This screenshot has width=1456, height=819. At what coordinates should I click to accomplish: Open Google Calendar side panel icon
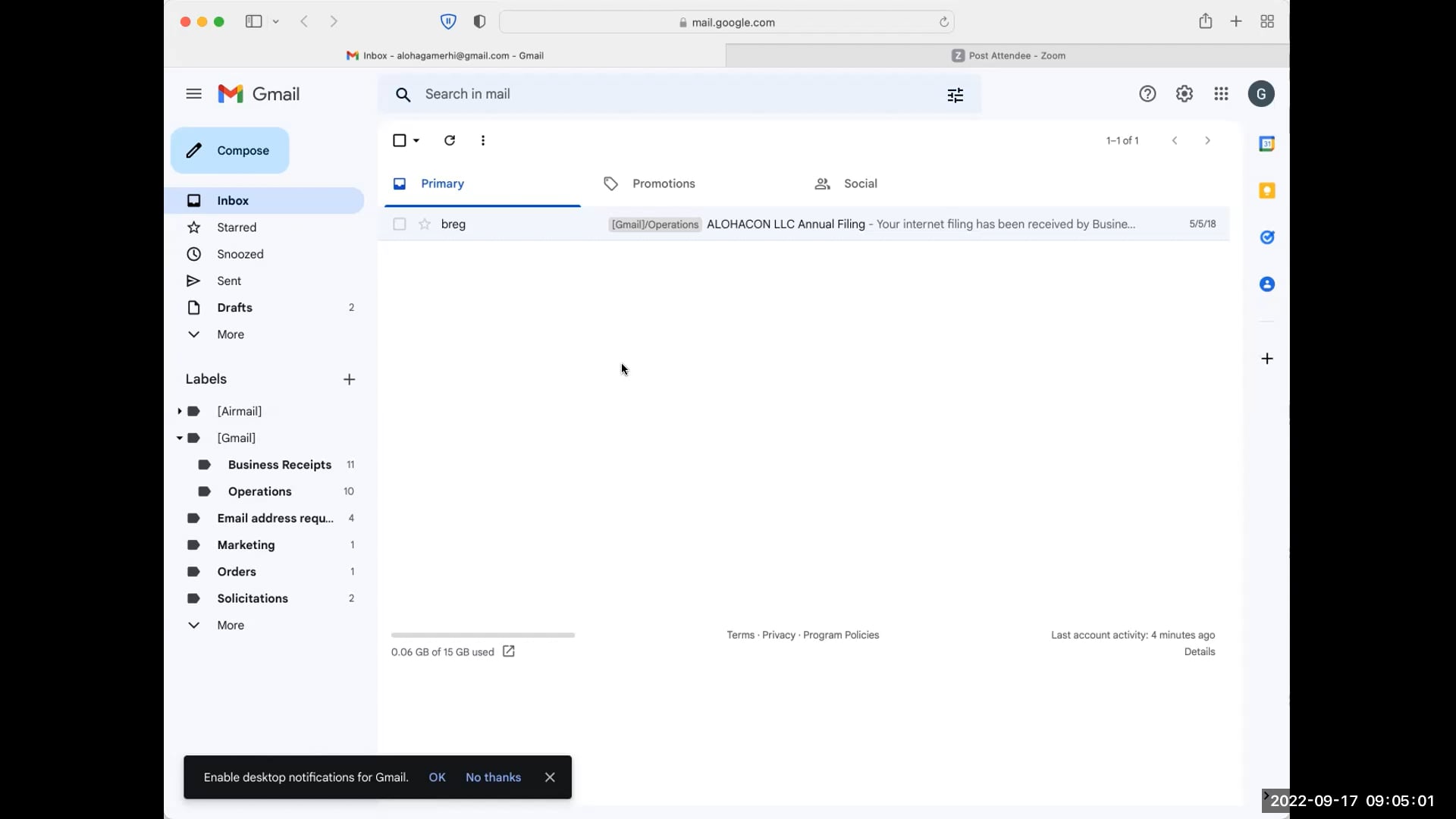[x=1266, y=144]
